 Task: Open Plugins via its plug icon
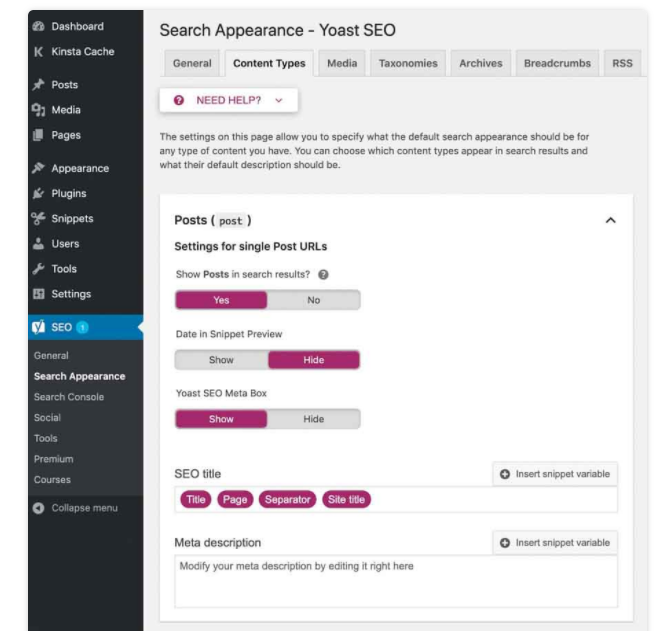39,193
